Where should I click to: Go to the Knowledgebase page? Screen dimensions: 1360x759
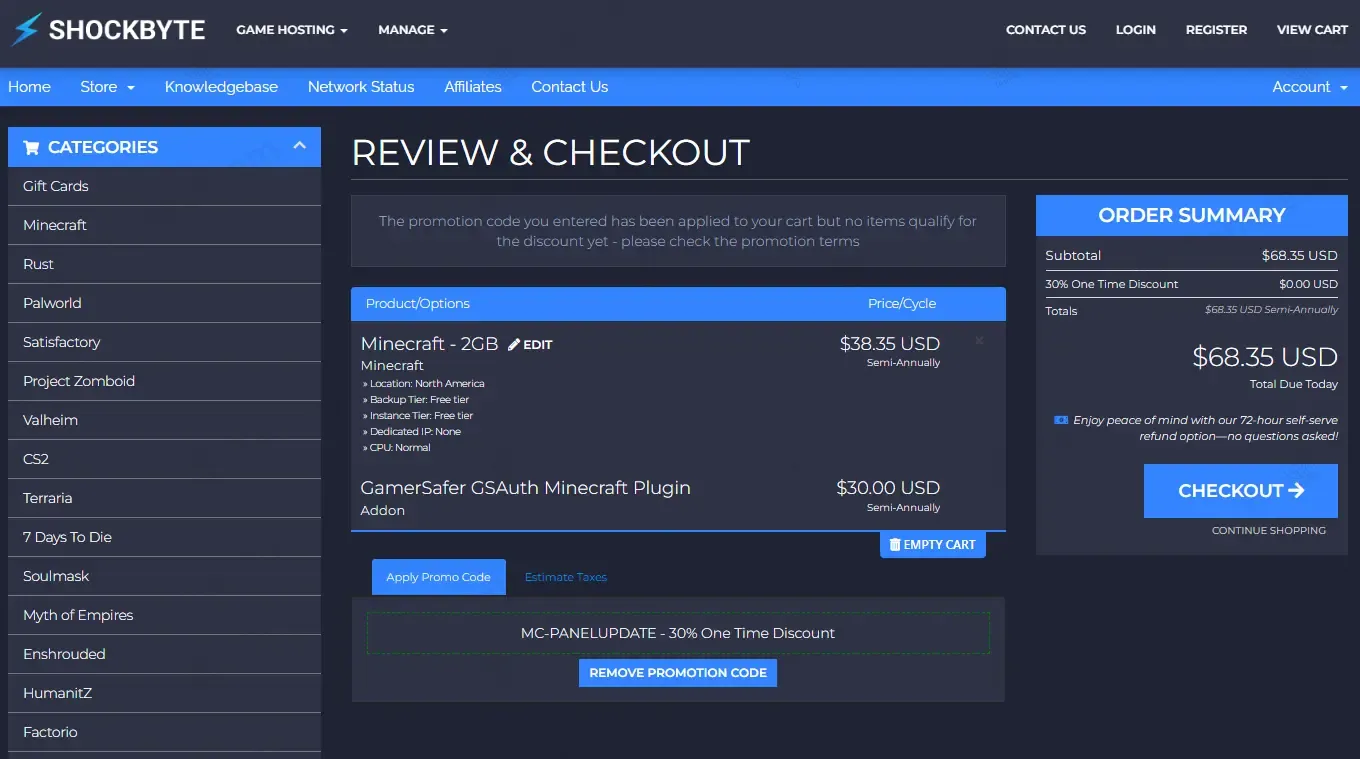click(221, 87)
